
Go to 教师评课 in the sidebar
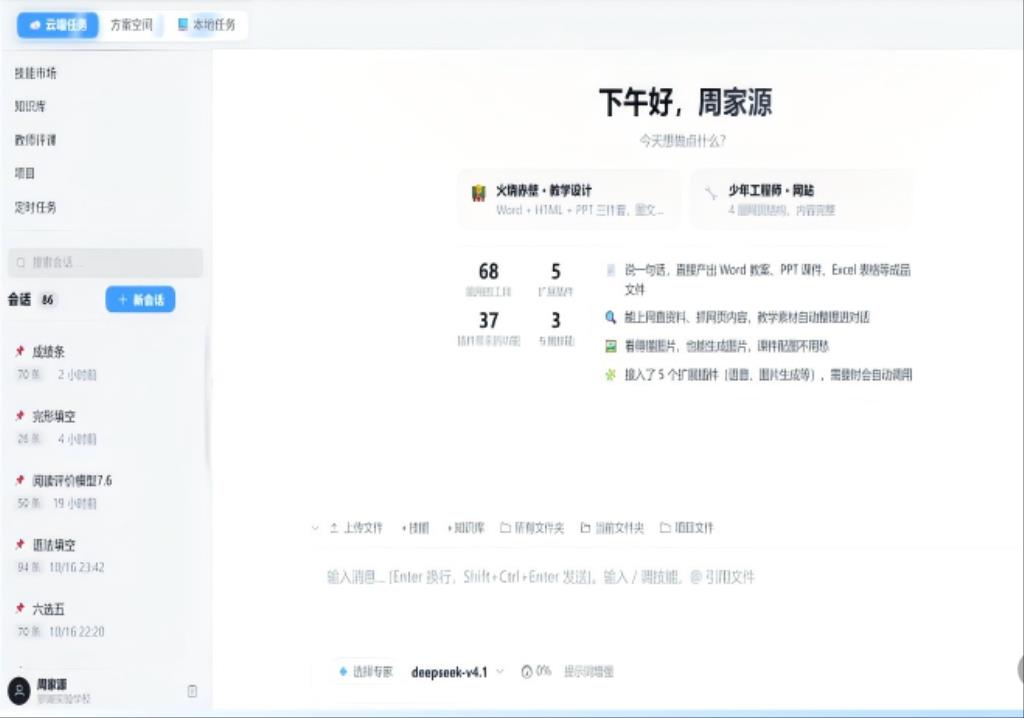[35, 140]
